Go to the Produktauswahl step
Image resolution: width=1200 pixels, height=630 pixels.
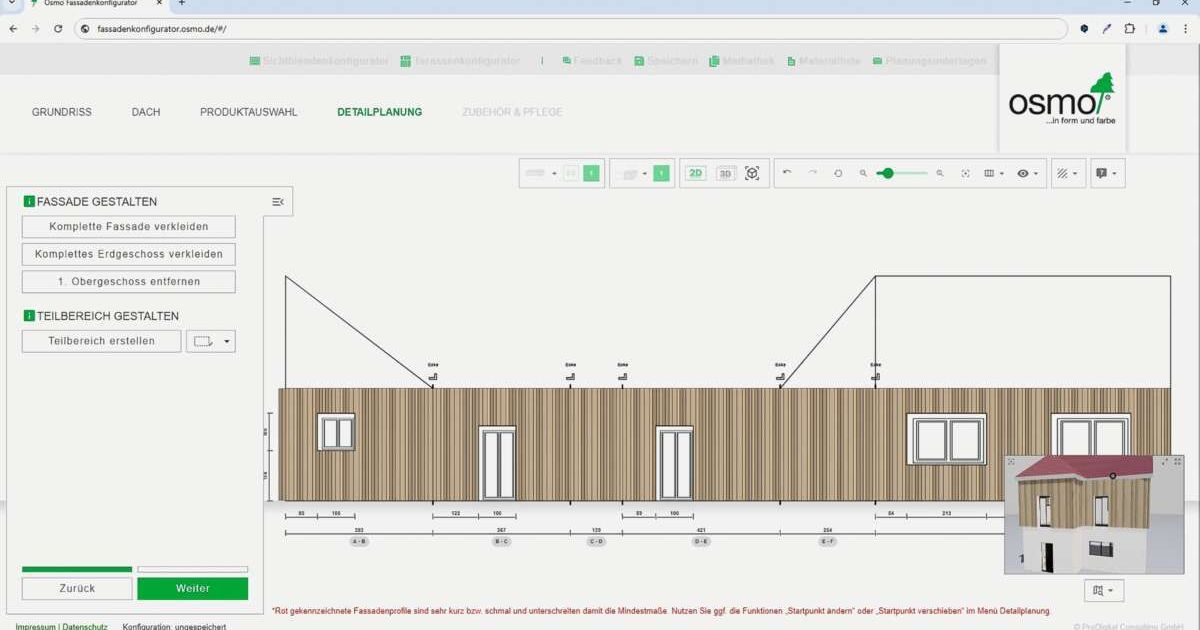(x=248, y=112)
